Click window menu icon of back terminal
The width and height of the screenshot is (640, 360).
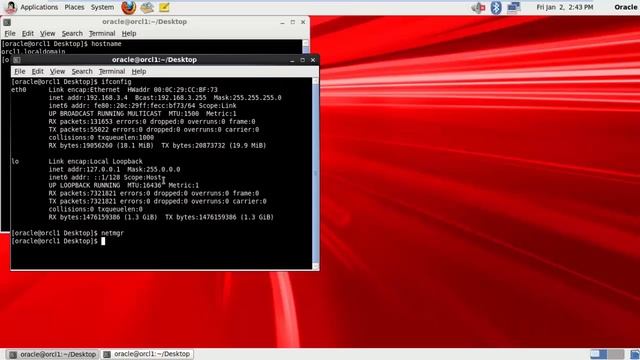(x=7, y=22)
